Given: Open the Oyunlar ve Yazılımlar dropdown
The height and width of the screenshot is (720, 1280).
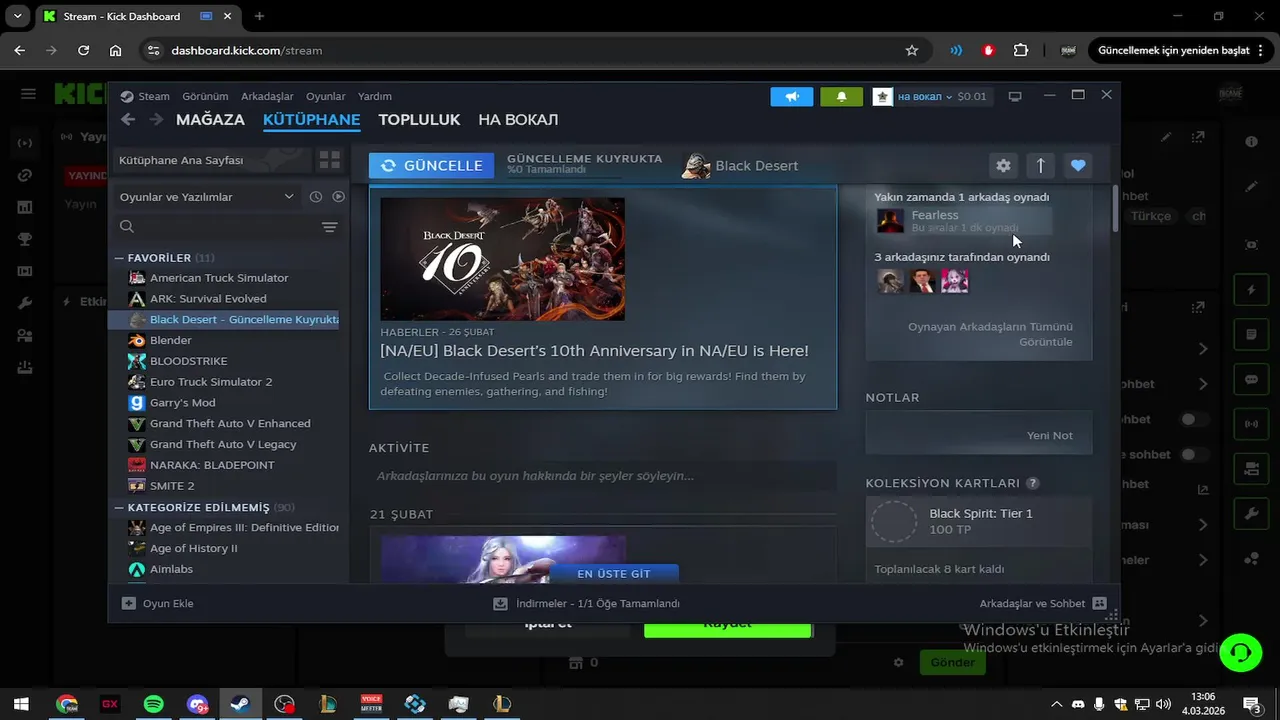Looking at the screenshot, I should [x=206, y=197].
